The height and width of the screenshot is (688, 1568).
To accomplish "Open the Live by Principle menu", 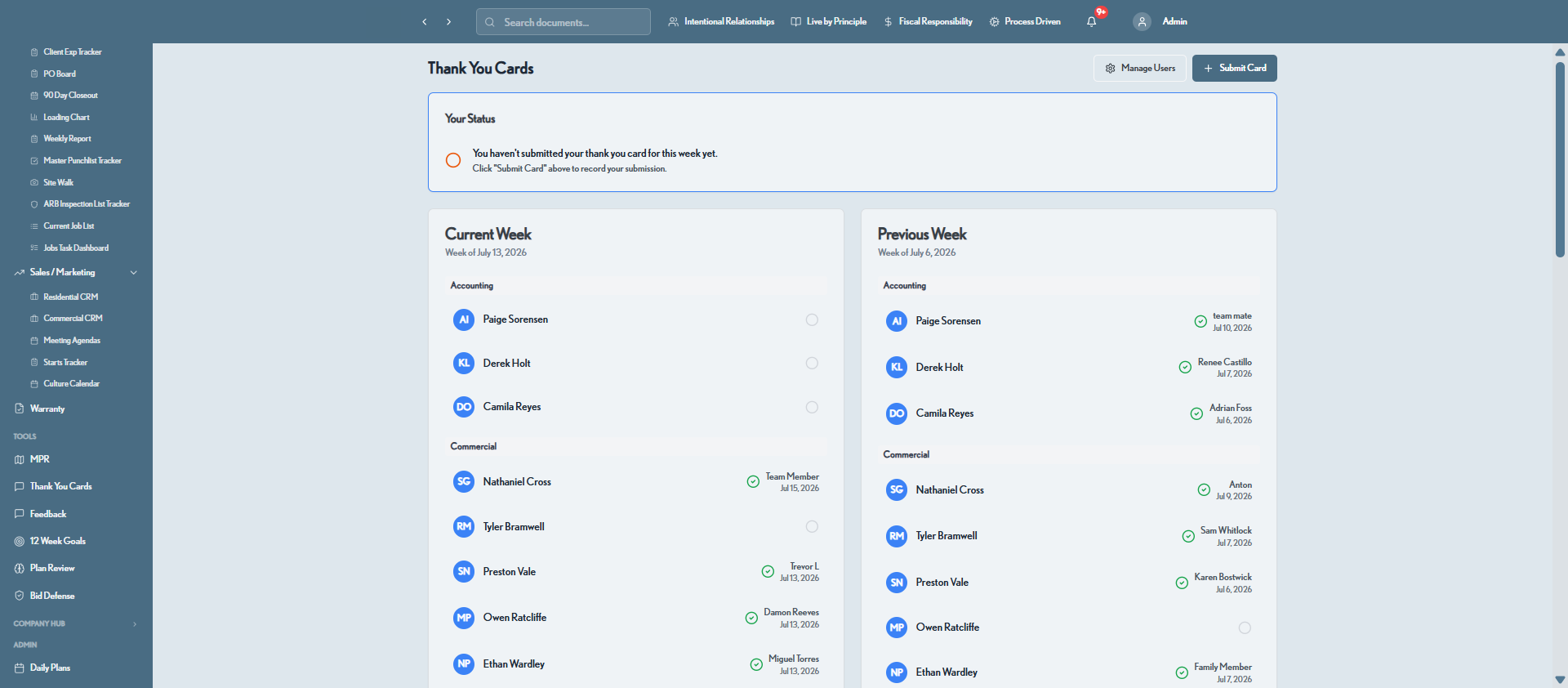I will point(829,22).
